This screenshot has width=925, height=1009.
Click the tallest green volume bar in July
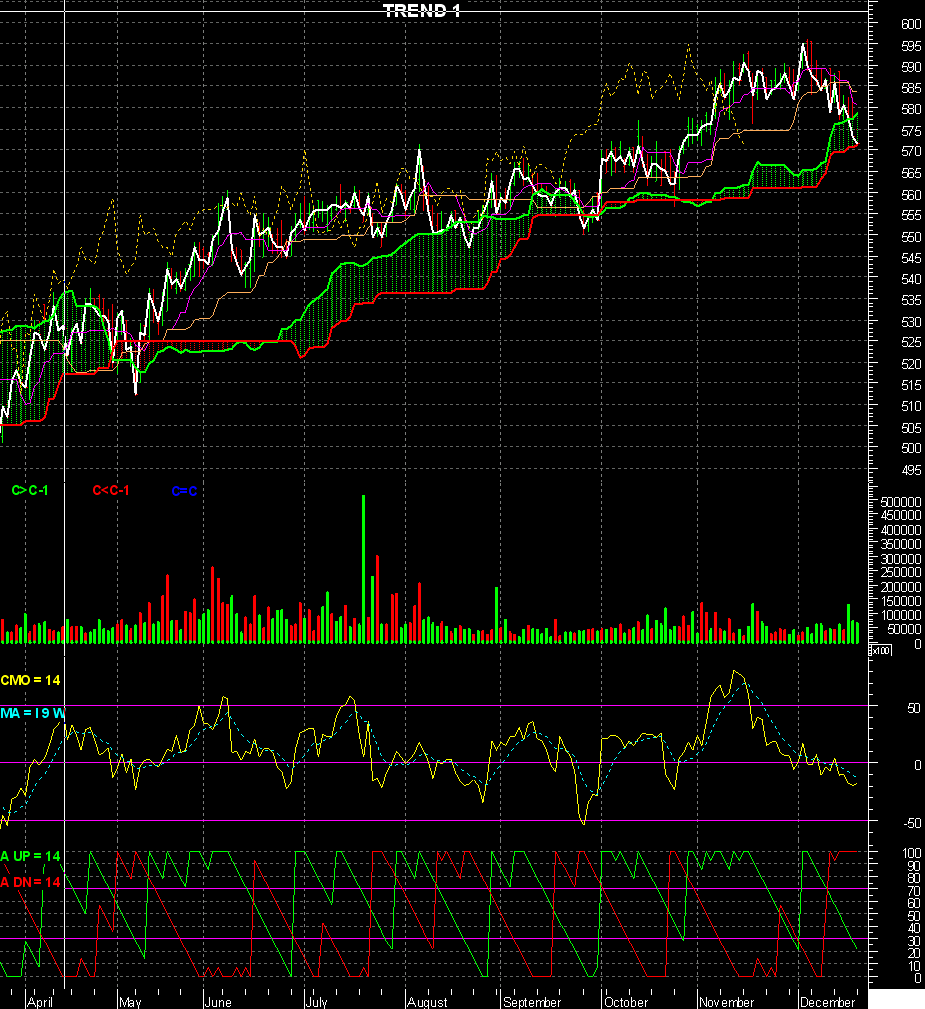364,569
